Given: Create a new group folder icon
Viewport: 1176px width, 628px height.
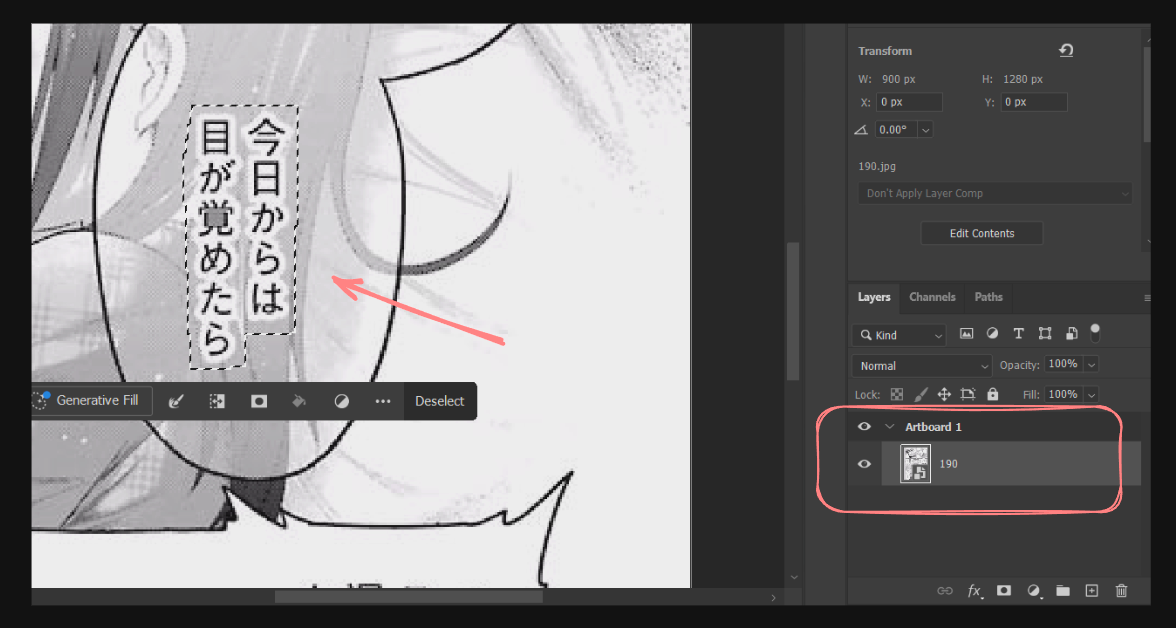Looking at the screenshot, I should tap(1063, 591).
